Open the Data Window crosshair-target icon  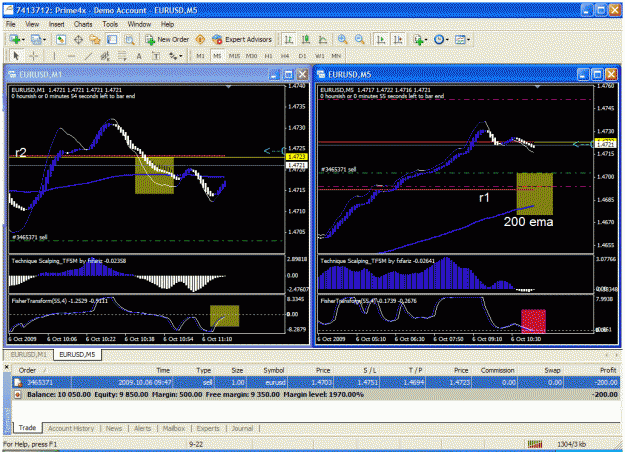(78, 39)
